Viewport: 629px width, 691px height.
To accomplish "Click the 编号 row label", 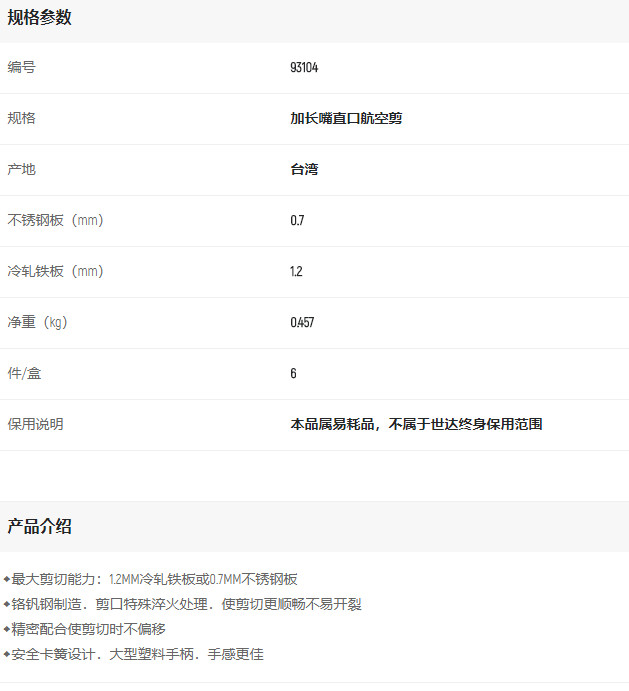I will click(x=21, y=68).
